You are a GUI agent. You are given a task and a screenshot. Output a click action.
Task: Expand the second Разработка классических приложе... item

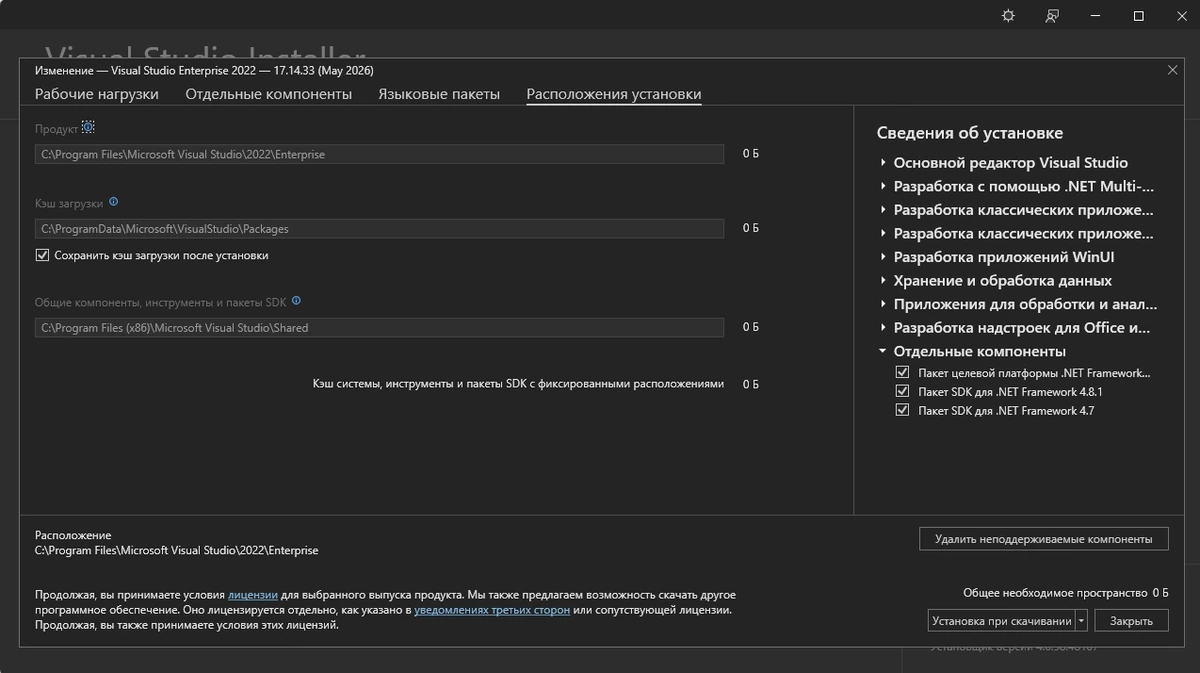click(x=883, y=233)
